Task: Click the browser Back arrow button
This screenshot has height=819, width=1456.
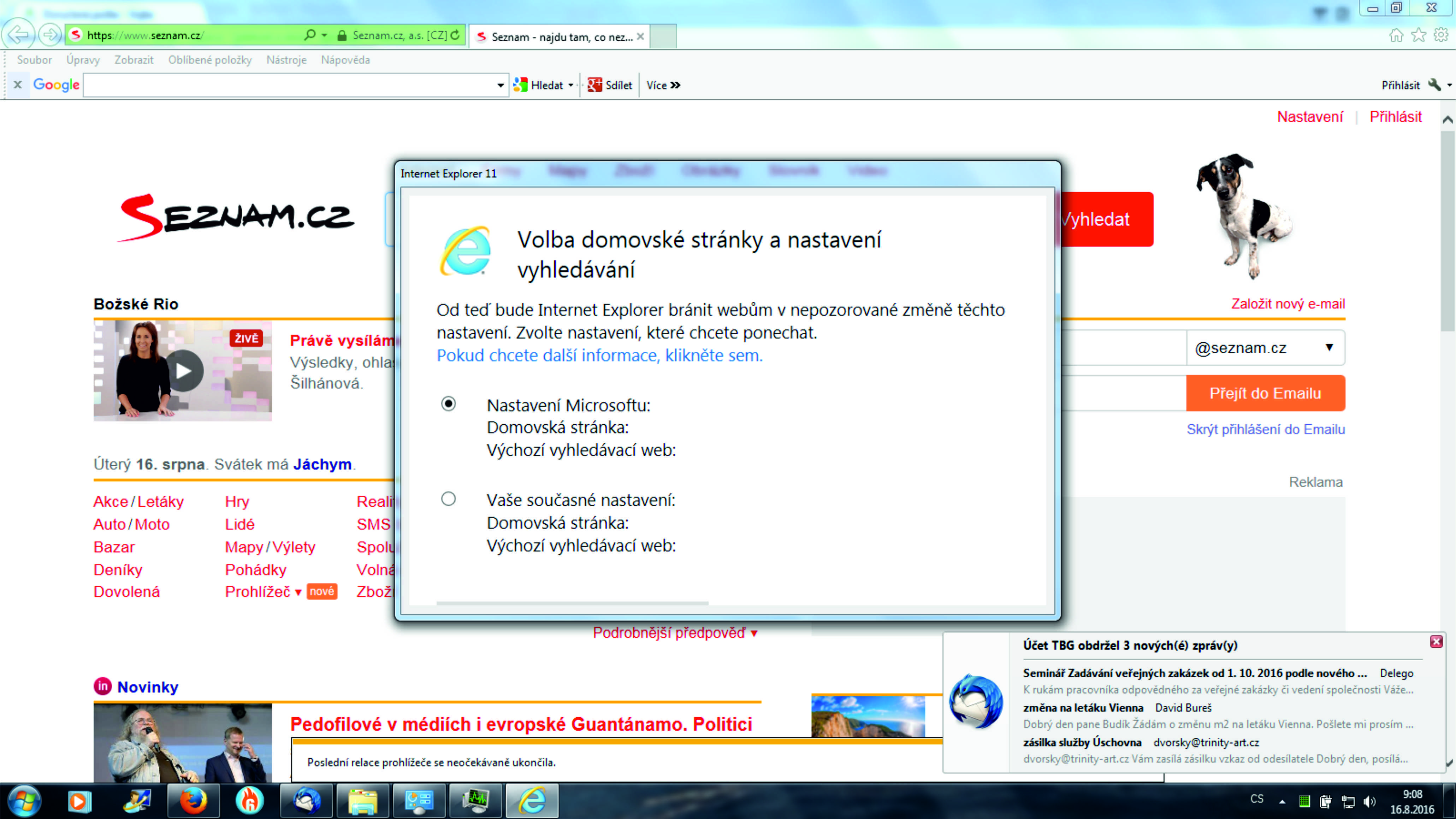Action: tap(19, 35)
